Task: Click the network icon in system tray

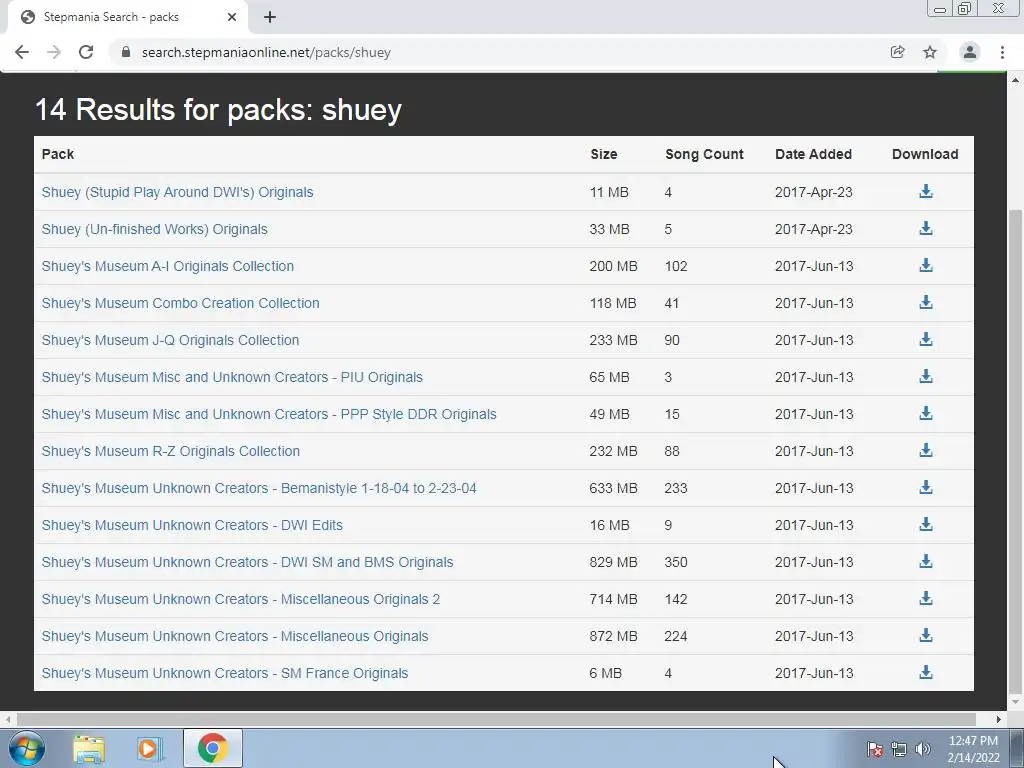Action: (x=899, y=749)
